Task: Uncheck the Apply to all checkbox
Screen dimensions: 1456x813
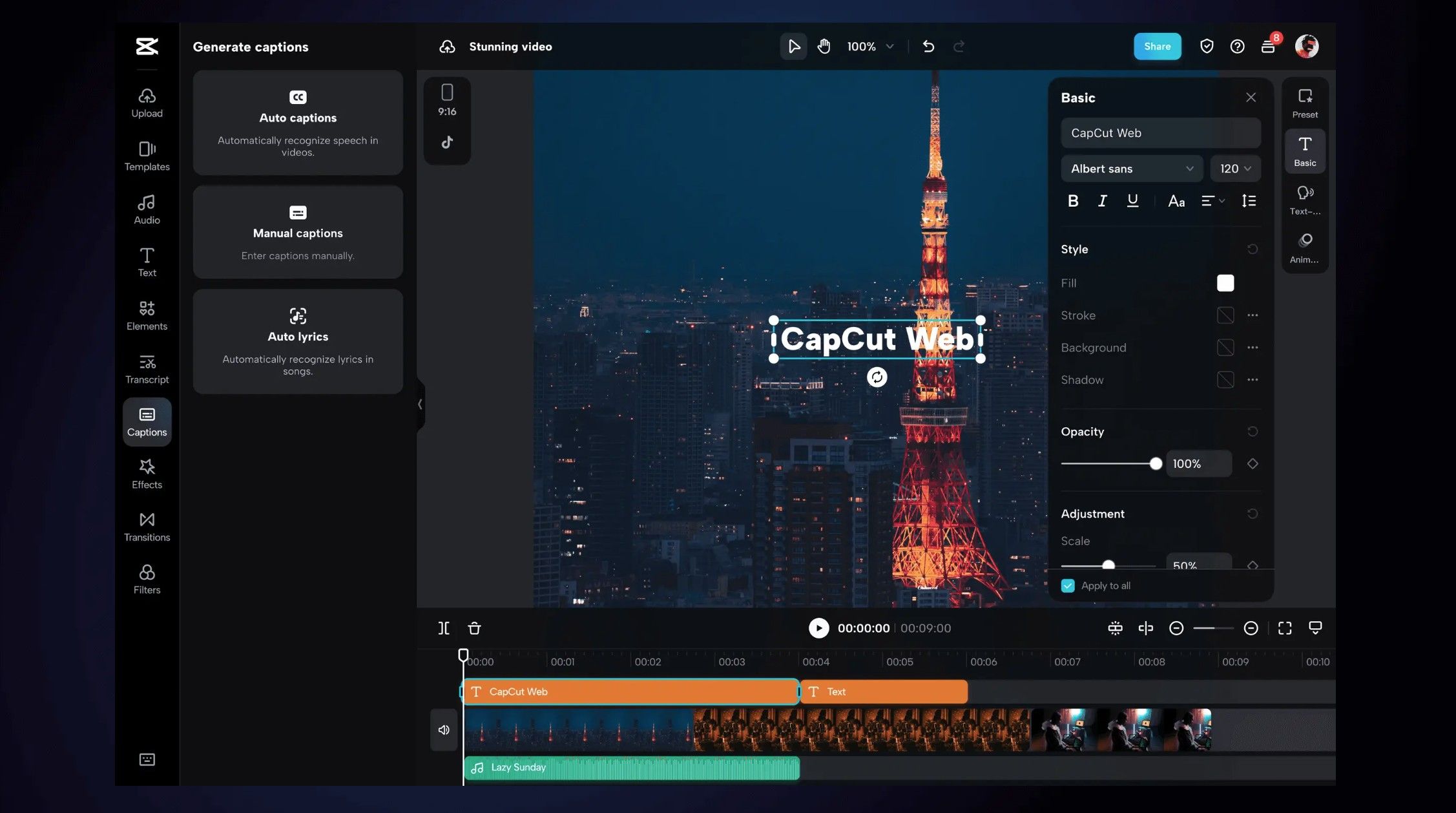Action: click(x=1068, y=586)
